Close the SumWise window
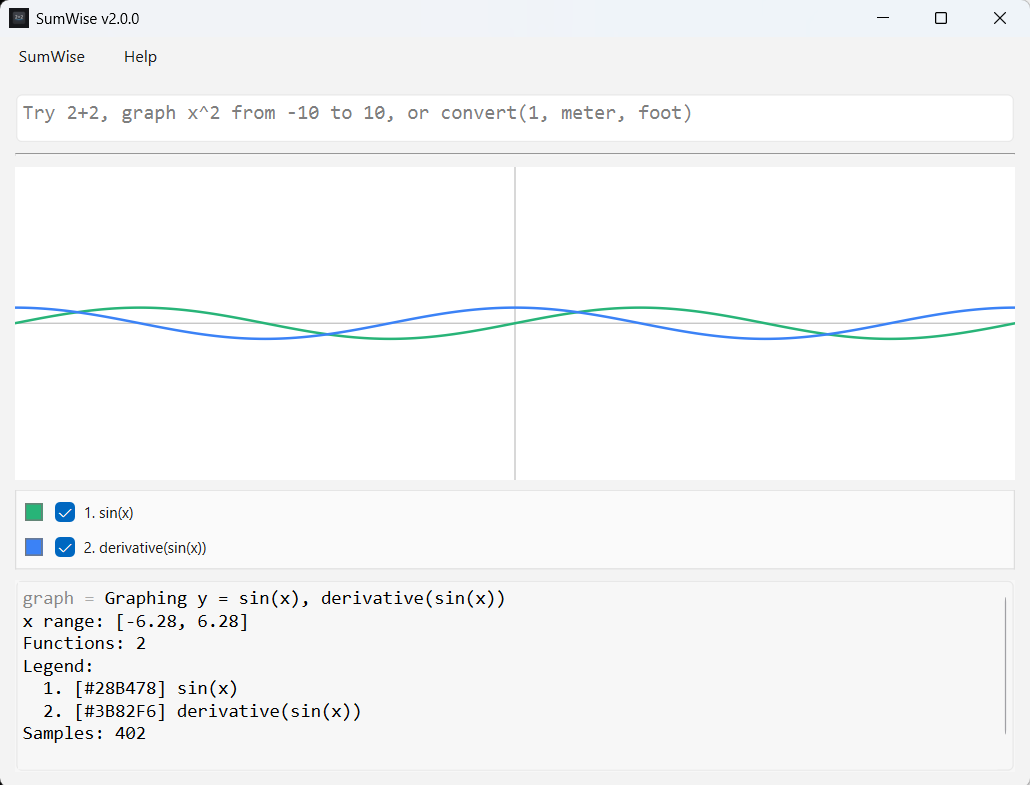1030x785 pixels. tap(1000, 18)
